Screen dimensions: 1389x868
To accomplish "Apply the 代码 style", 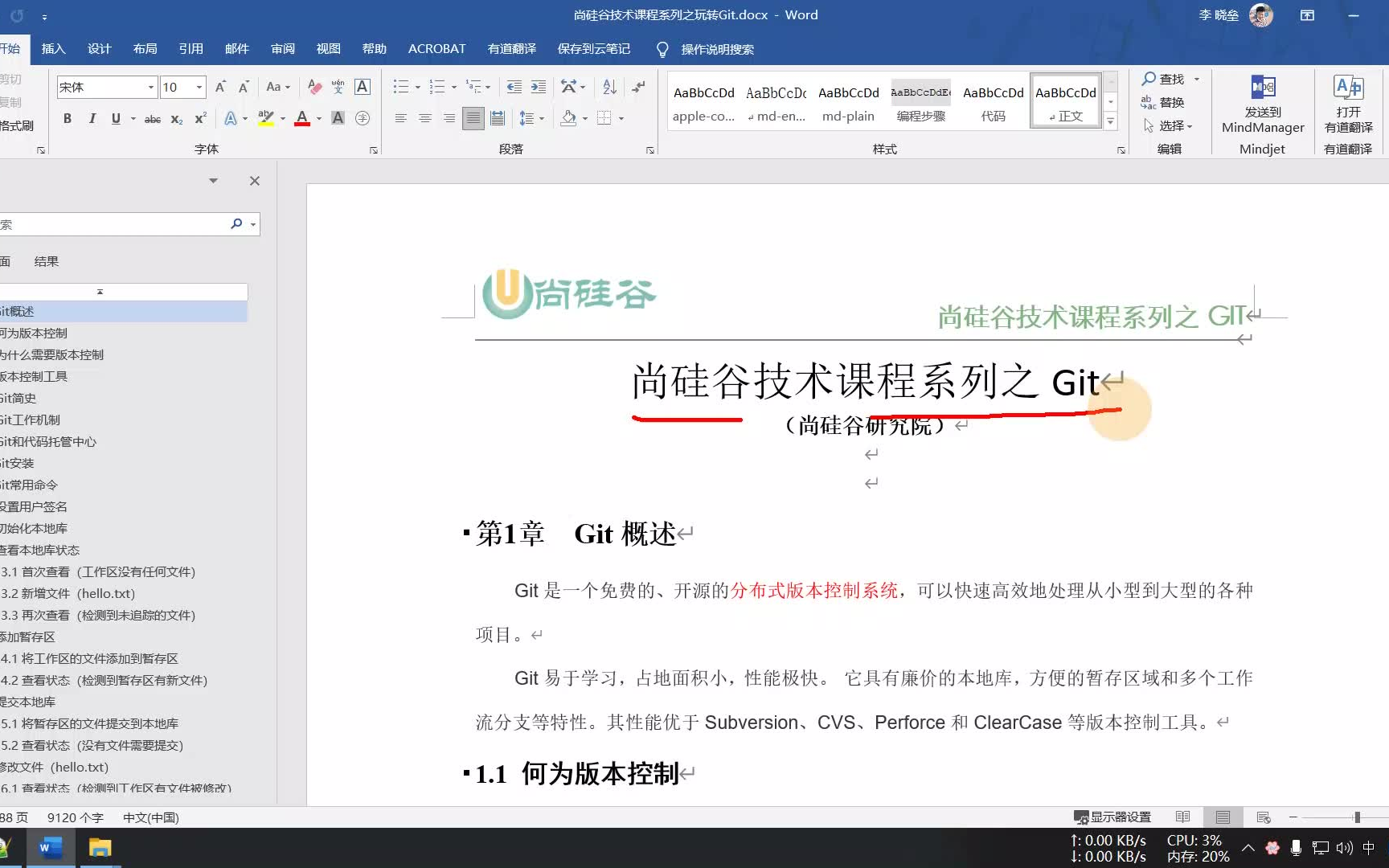I will click(x=993, y=103).
